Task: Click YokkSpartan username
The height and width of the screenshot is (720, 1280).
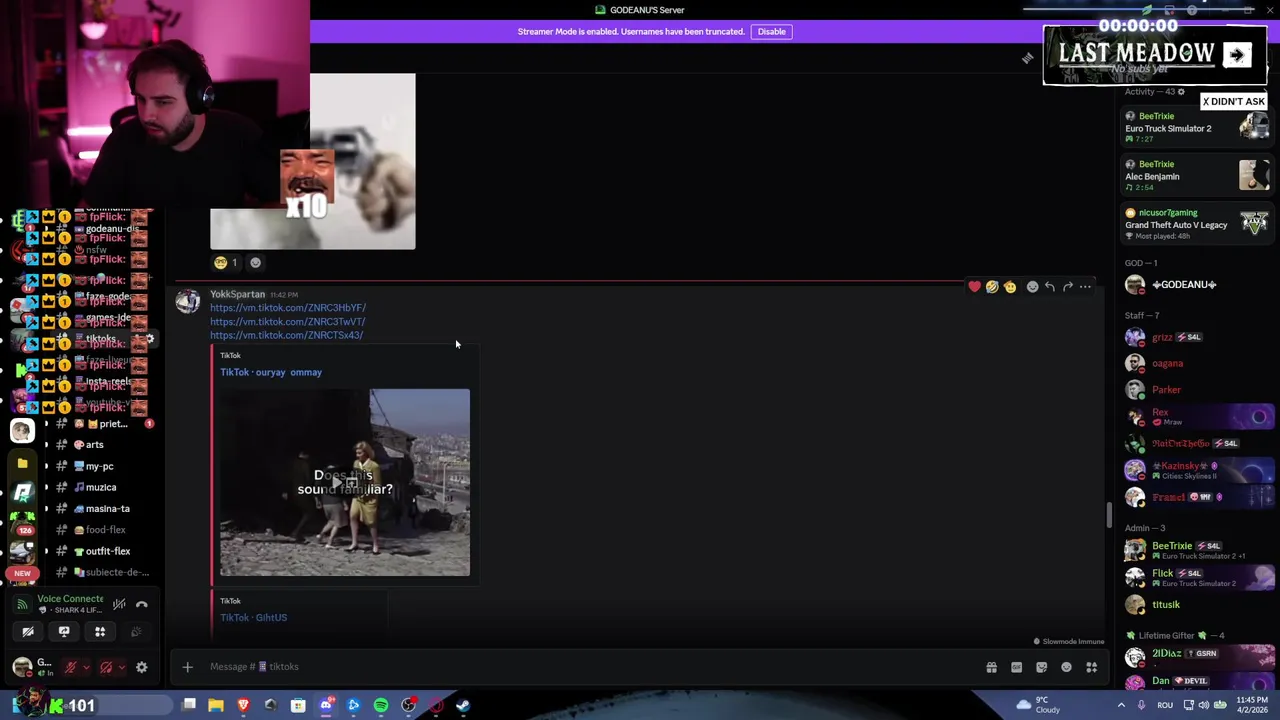Action: pyautogui.click(x=237, y=294)
